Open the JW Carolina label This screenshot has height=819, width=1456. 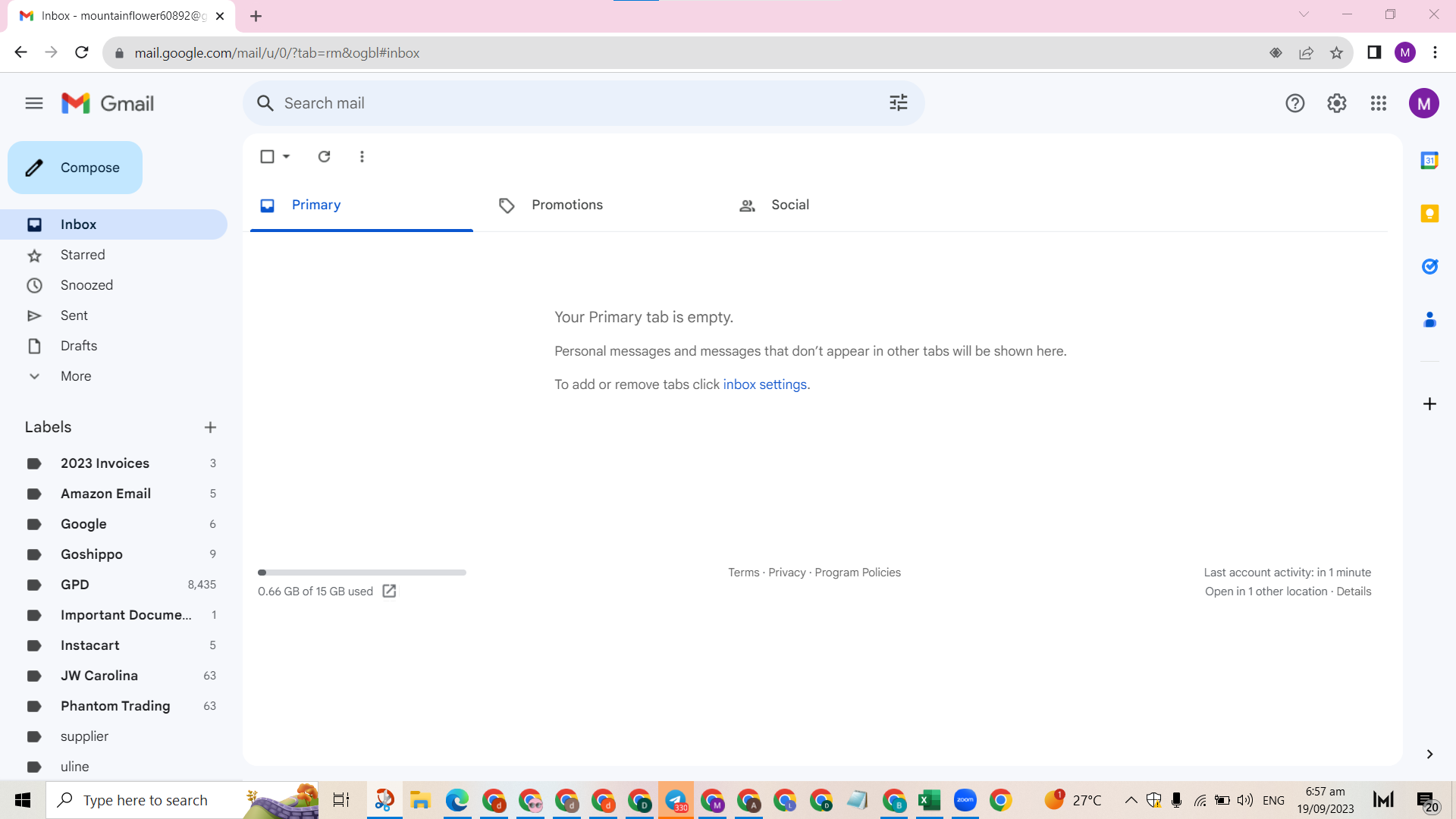pos(99,676)
